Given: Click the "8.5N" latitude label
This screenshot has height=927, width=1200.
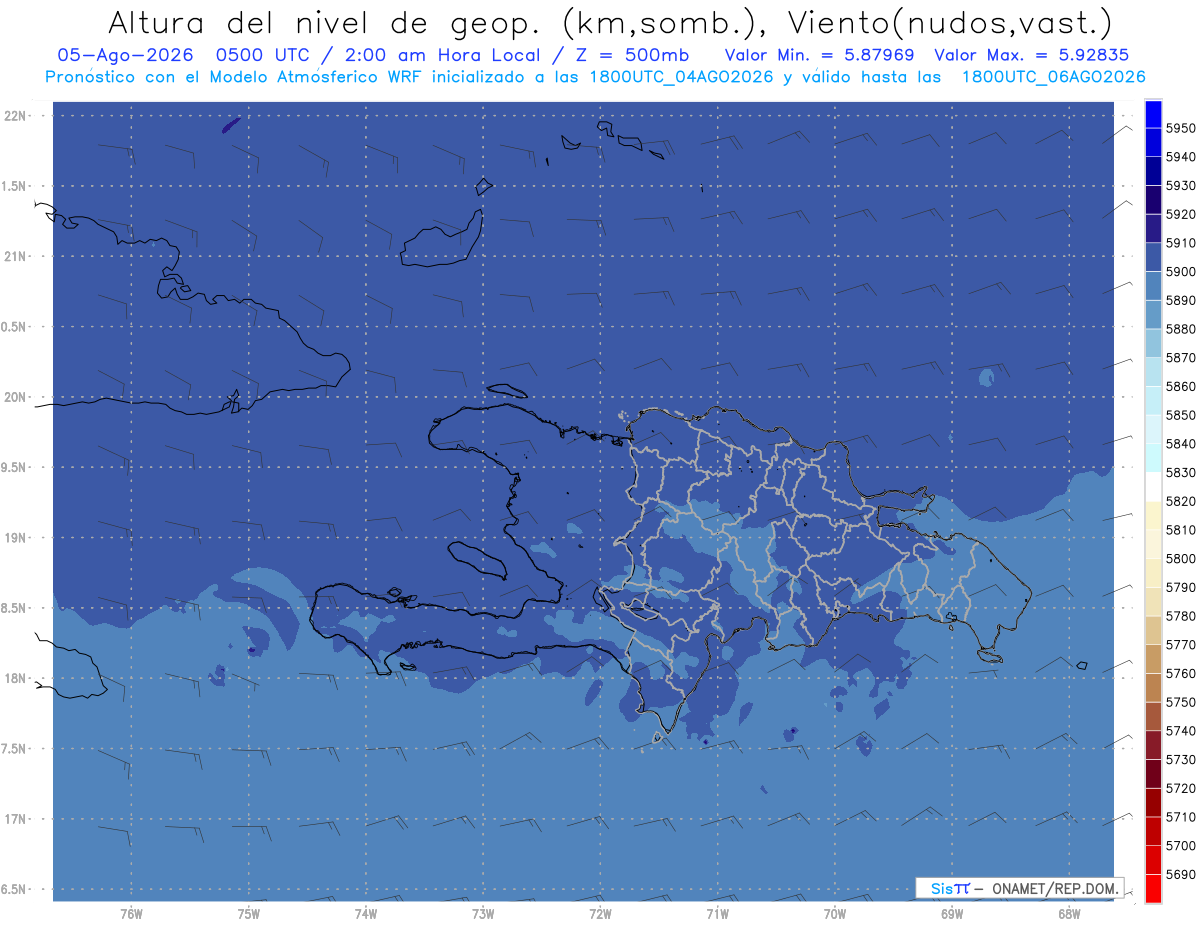Looking at the screenshot, I should pos(14,609).
